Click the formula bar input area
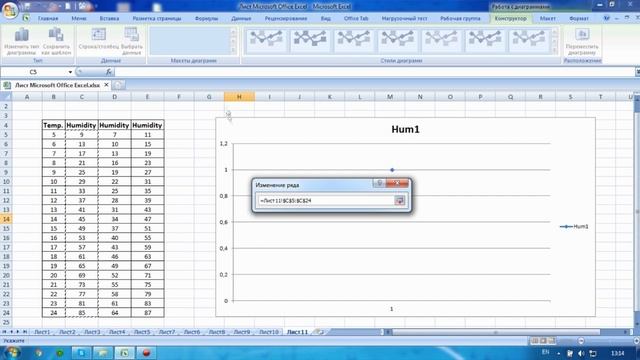The image size is (640, 360). click(x=374, y=72)
